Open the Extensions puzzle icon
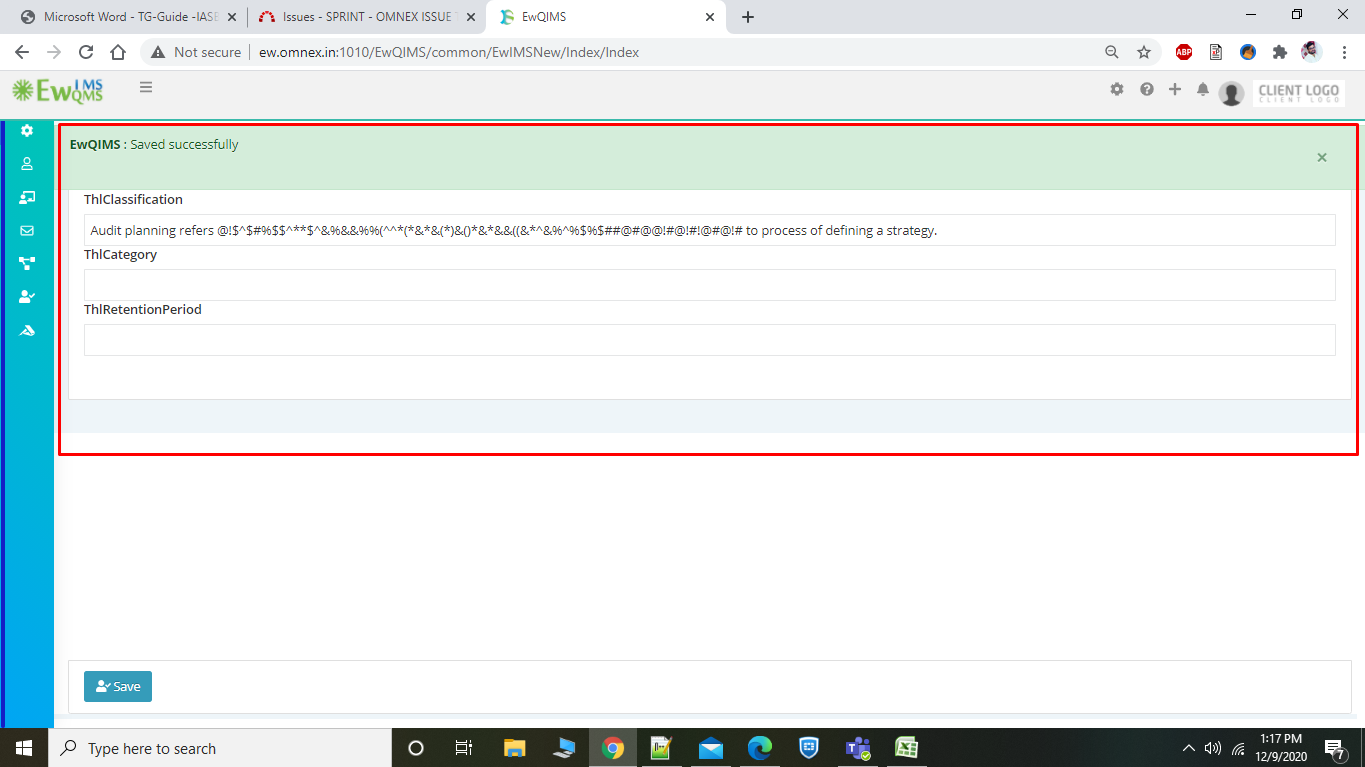This screenshot has height=767, width=1365. coord(1279,52)
